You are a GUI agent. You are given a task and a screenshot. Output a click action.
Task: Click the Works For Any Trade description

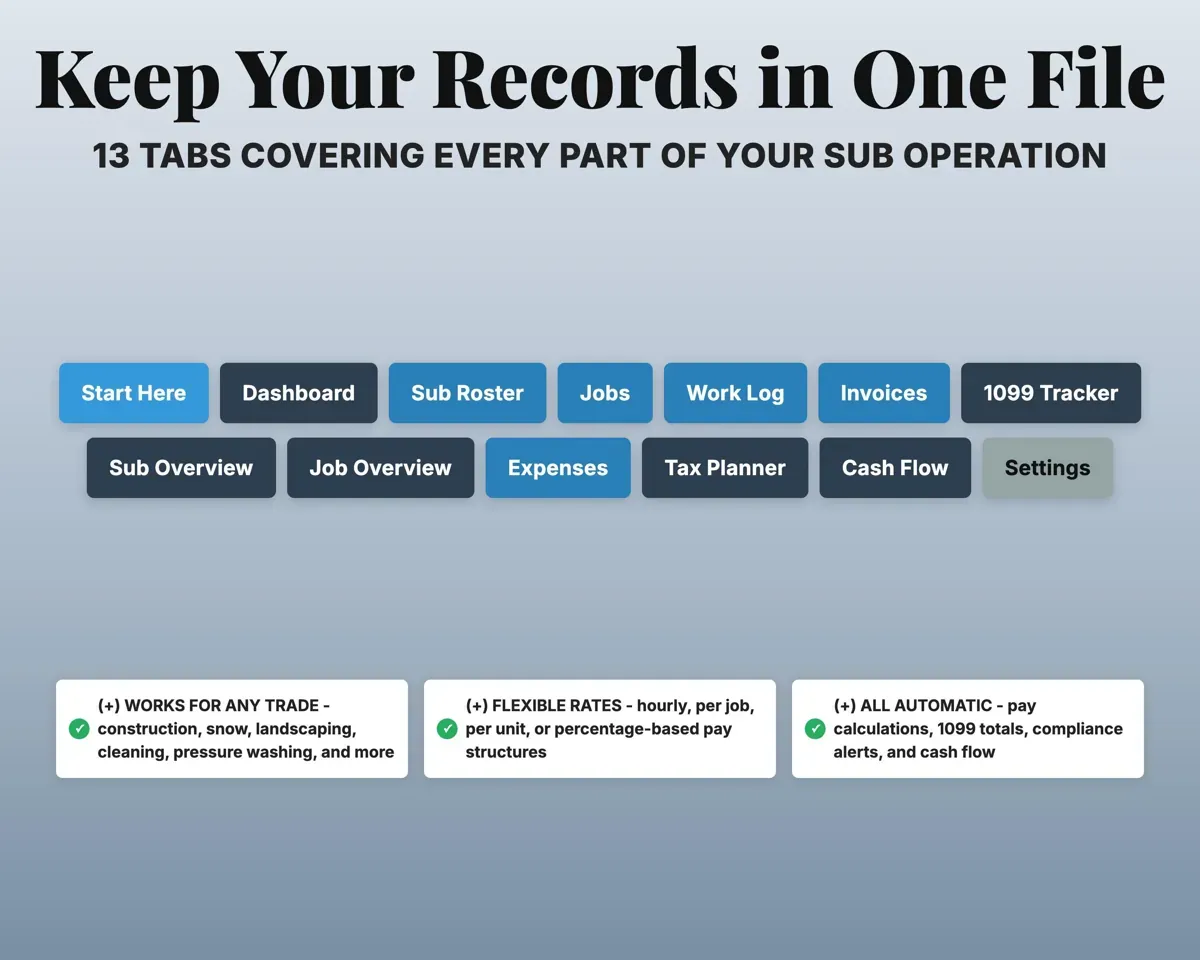pos(246,729)
